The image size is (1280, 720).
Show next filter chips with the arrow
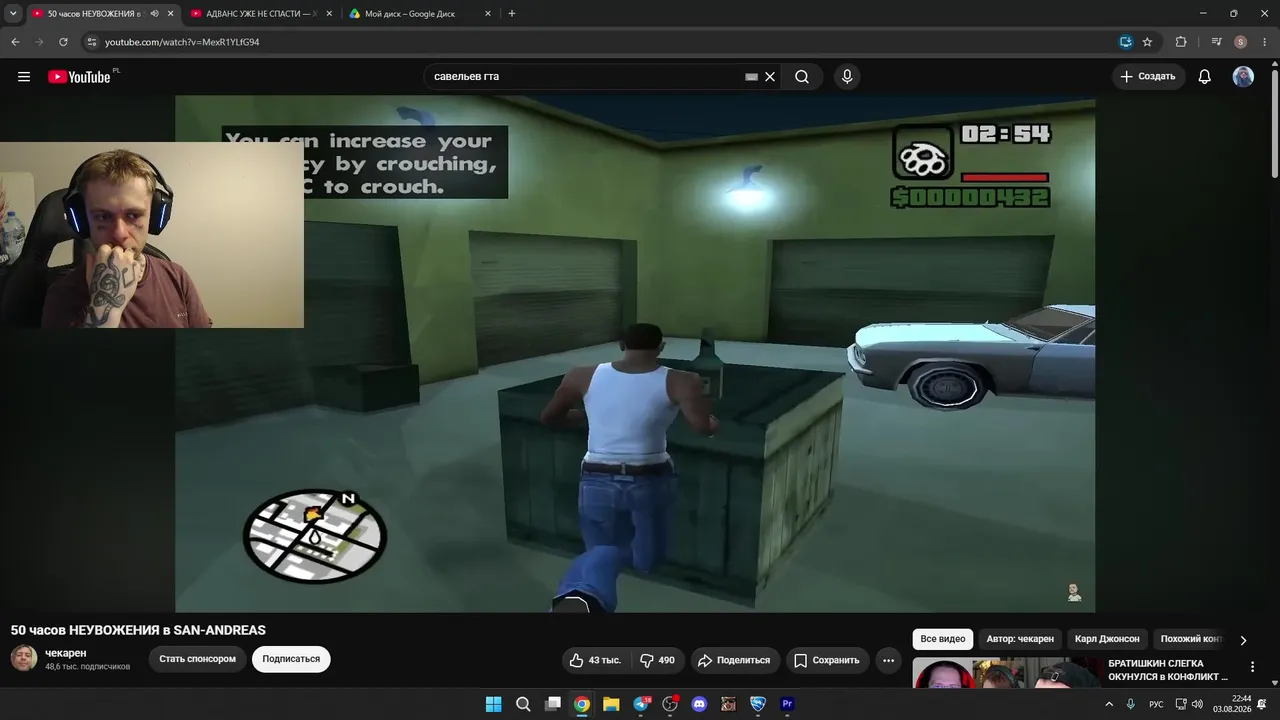click(x=1243, y=640)
